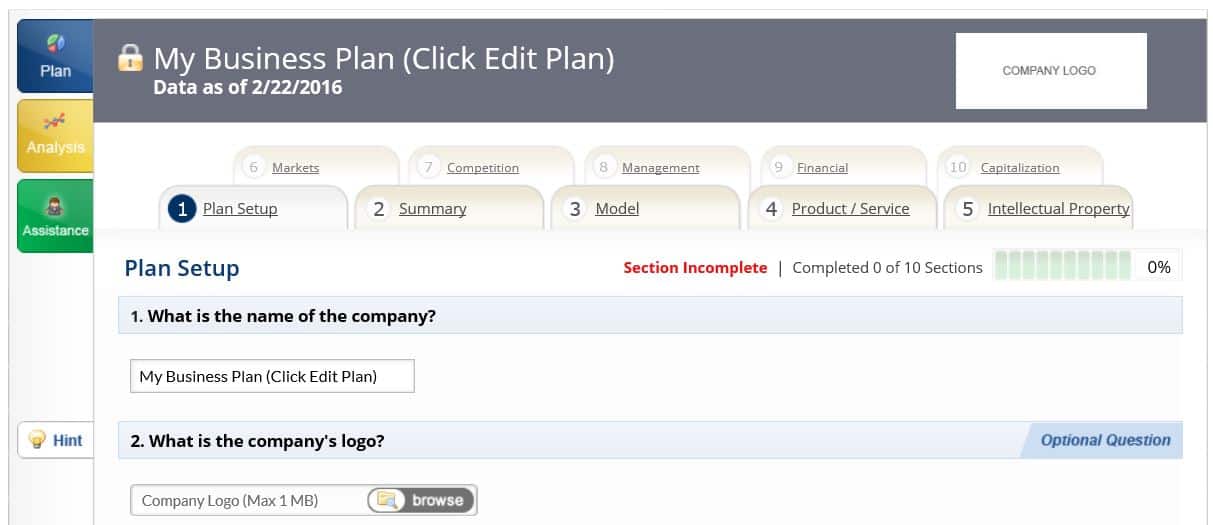Screen dimensions: 1213x525
Task: Open the Assistance sidebar icon
Action: coord(55,216)
